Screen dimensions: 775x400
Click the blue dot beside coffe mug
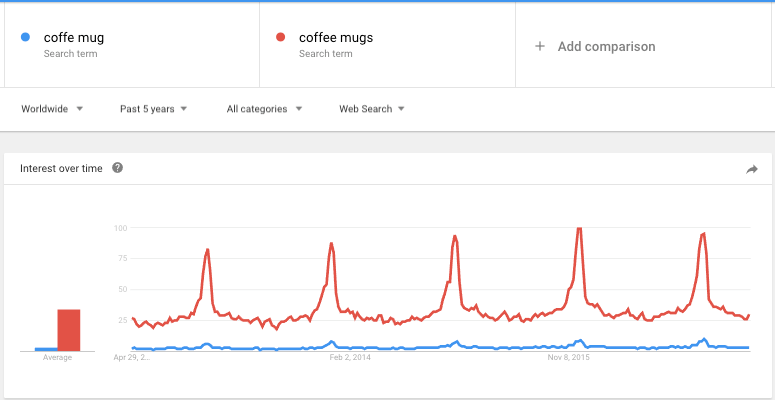pyautogui.click(x=25, y=37)
